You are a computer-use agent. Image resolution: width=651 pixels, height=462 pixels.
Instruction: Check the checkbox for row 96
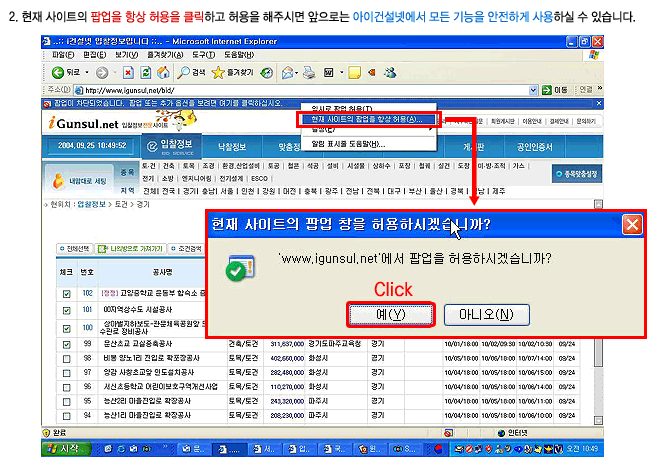point(66,387)
